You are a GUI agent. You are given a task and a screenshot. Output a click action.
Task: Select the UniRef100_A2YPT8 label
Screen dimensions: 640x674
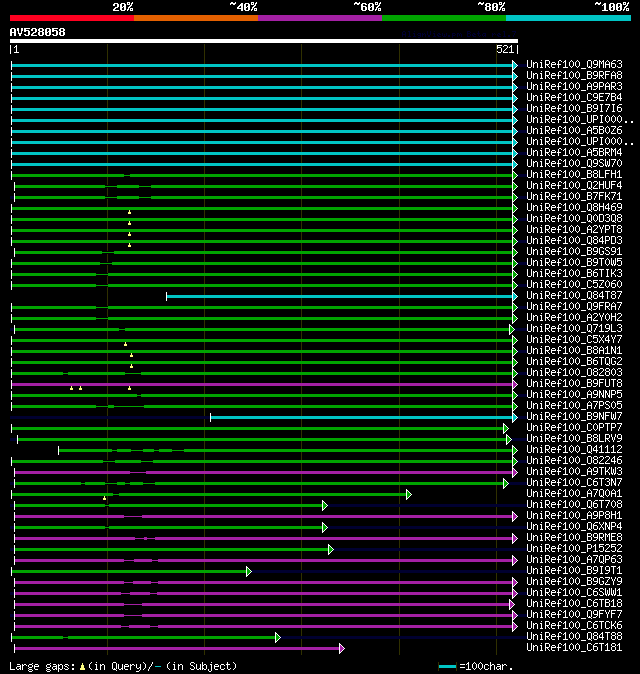click(x=574, y=230)
